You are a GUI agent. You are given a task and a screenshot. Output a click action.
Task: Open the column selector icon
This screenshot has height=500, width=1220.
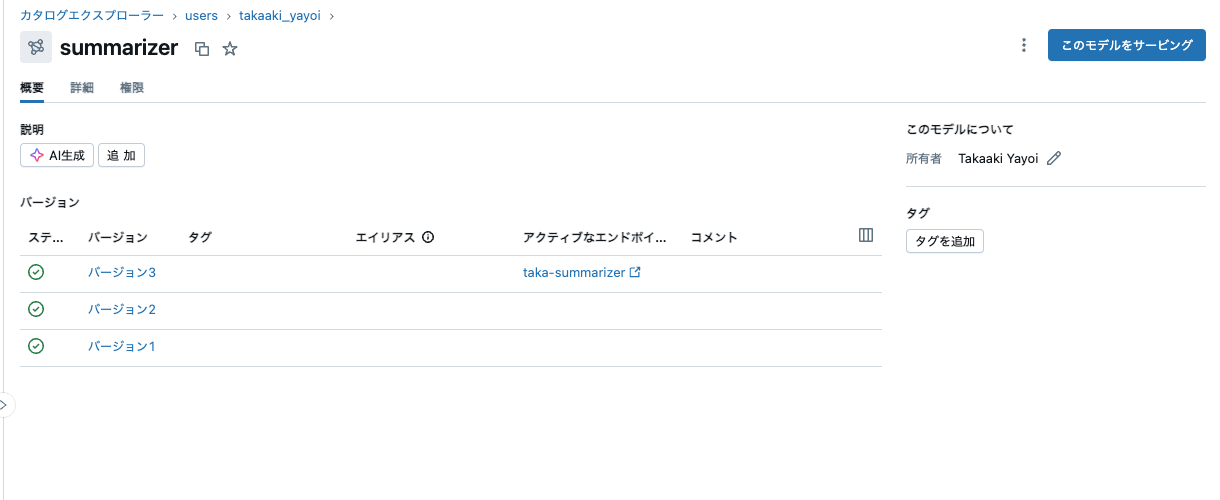[x=866, y=235]
